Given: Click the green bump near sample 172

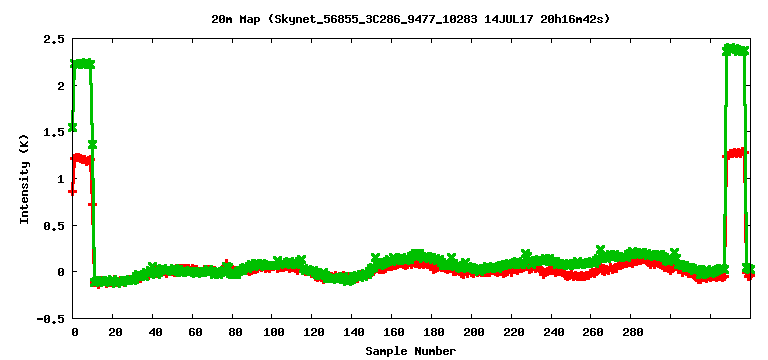Looking at the screenshot, I should (x=417, y=254).
